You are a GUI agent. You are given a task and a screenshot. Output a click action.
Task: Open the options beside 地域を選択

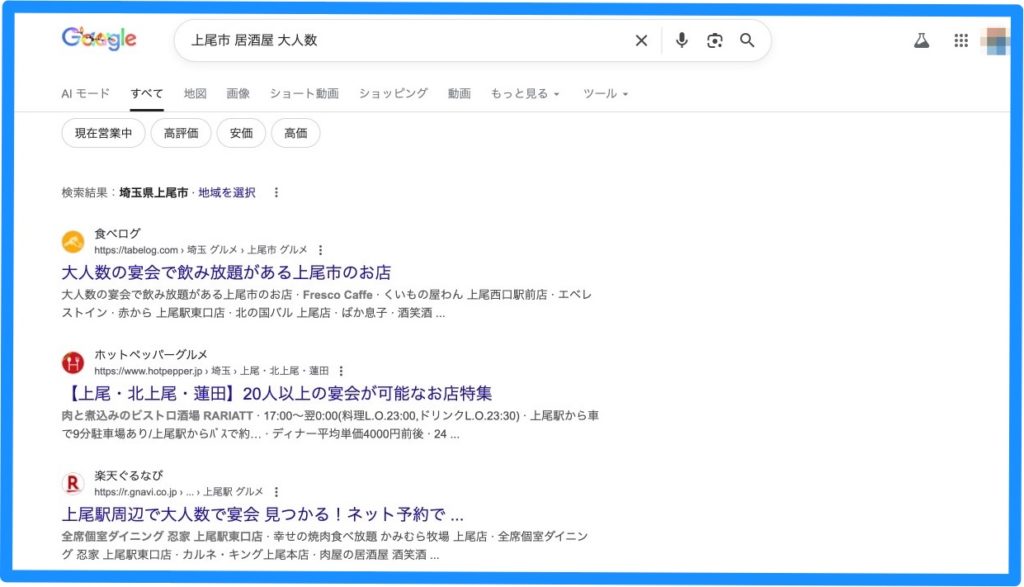(276, 193)
